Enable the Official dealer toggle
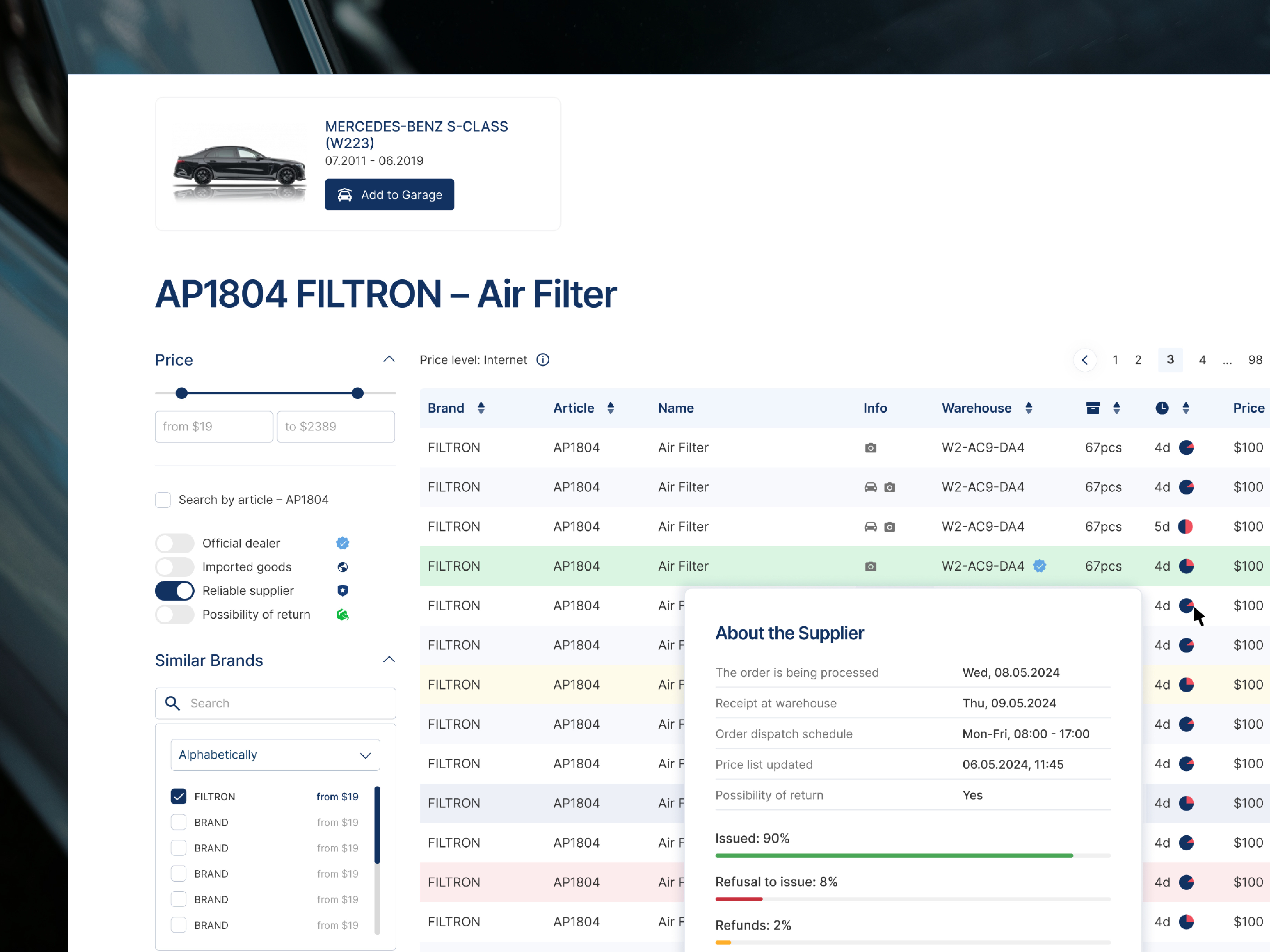Image resolution: width=1270 pixels, height=952 pixels. click(175, 543)
